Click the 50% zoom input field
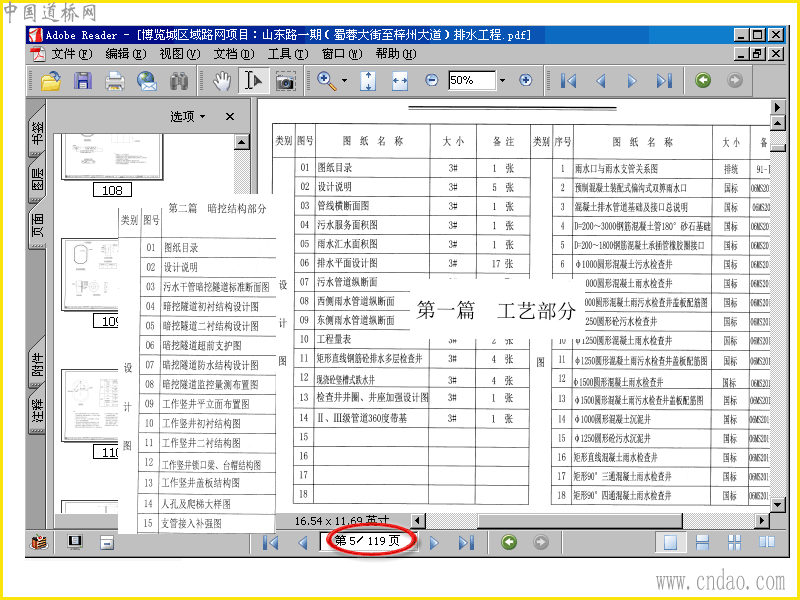Viewport: 800px width, 600px height. (x=472, y=81)
